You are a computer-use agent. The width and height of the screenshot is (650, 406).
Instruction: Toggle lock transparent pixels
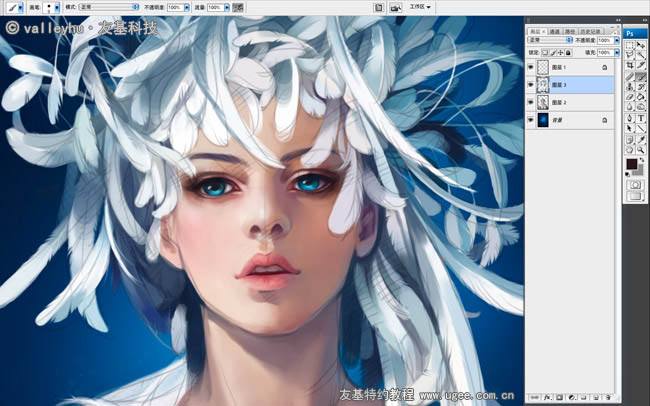click(545, 53)
